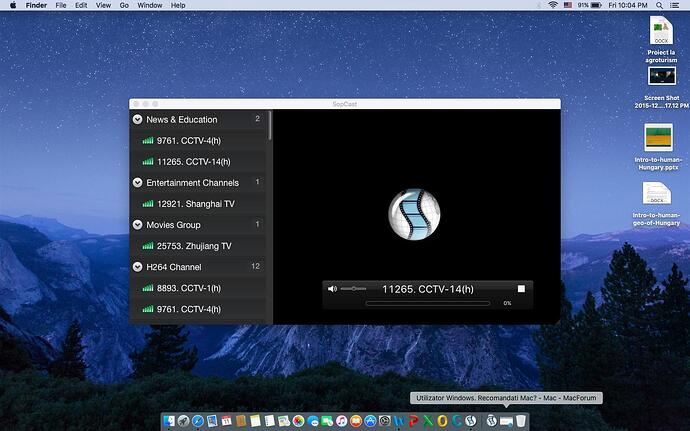Adjust the volume slider in player controls

[x=353, y=289]
